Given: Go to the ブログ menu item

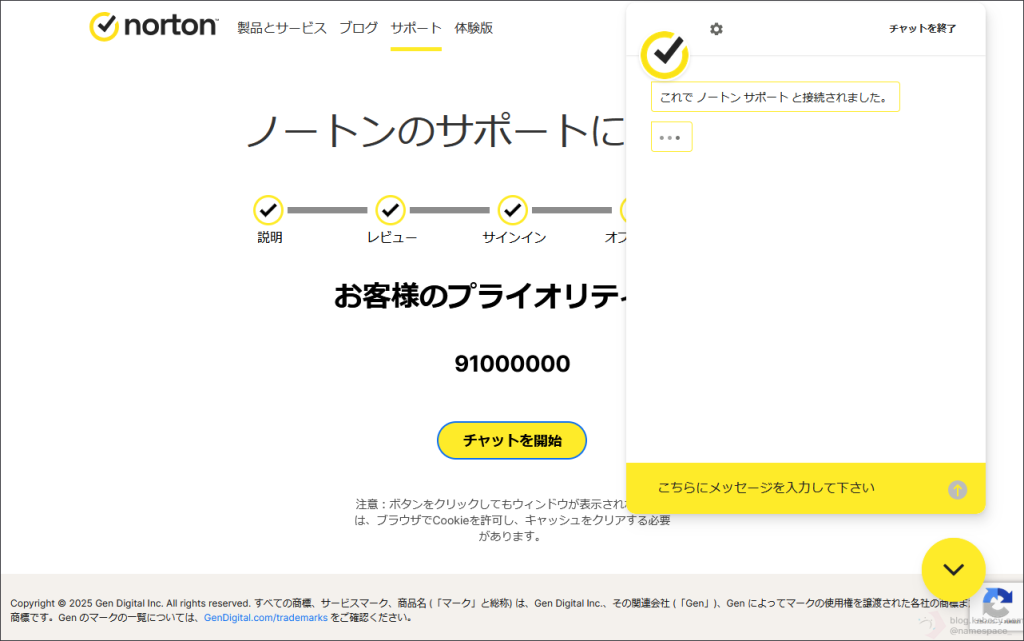Looking at the screenshot, I should click(358, 28).
